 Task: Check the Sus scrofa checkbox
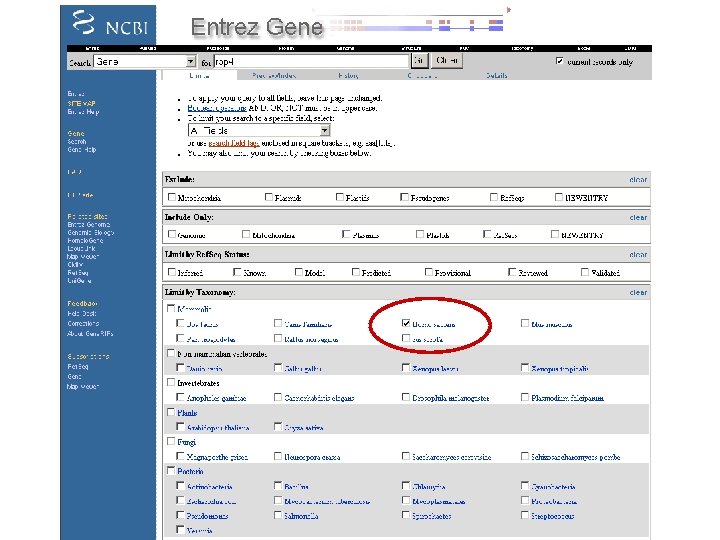pos(406,338)
